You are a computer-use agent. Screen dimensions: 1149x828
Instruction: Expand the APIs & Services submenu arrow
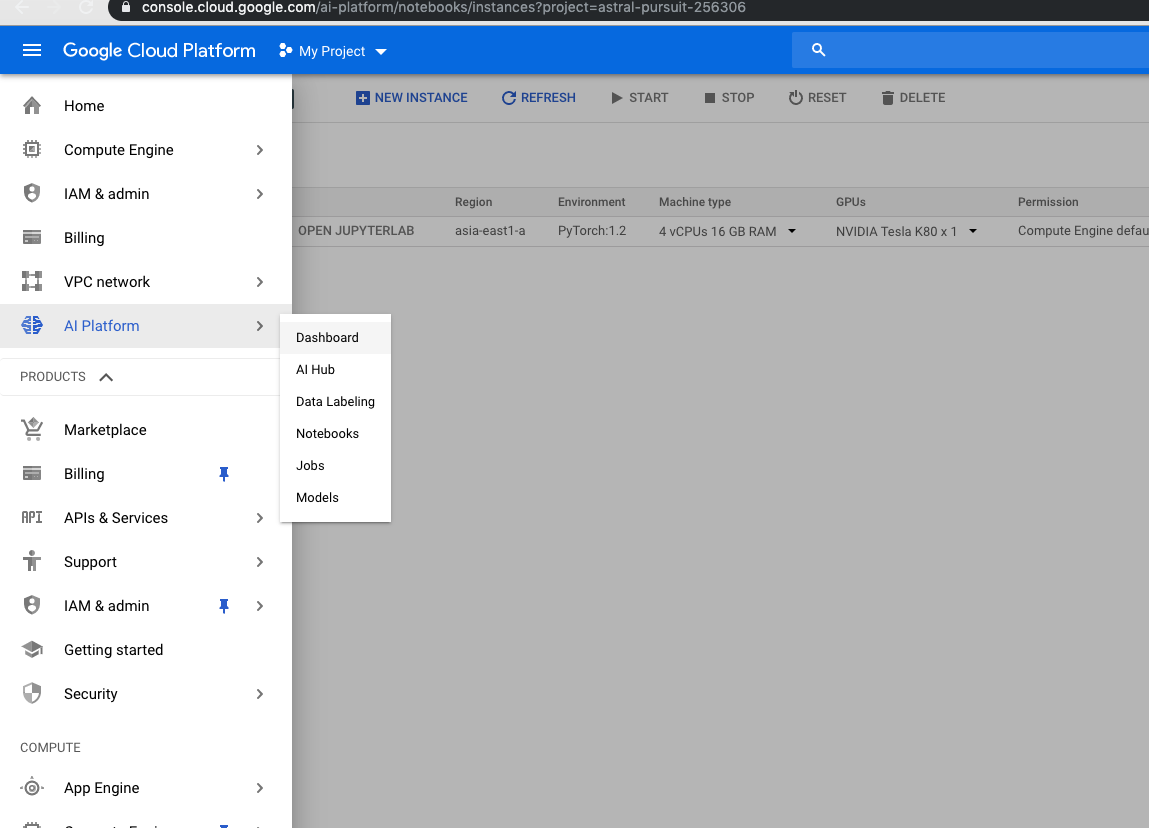[x=260, y=518]
